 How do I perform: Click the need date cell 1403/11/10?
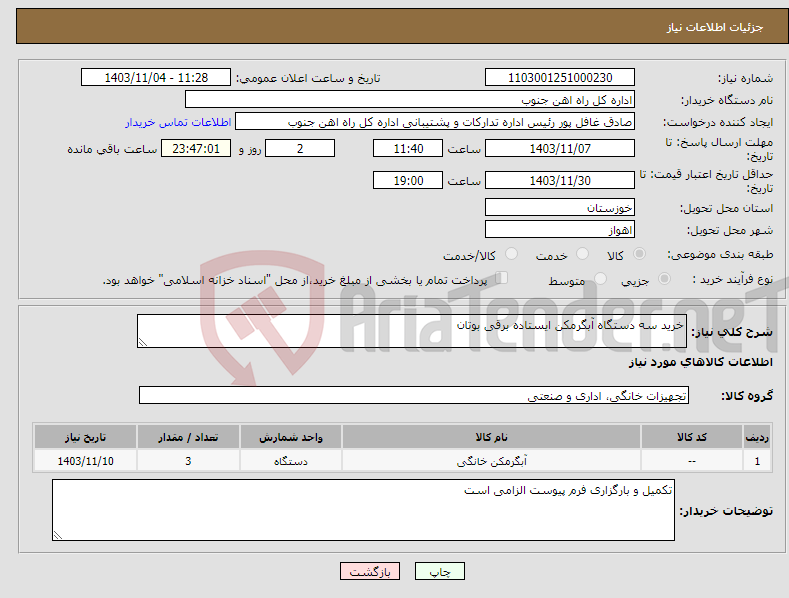[86, 461]
